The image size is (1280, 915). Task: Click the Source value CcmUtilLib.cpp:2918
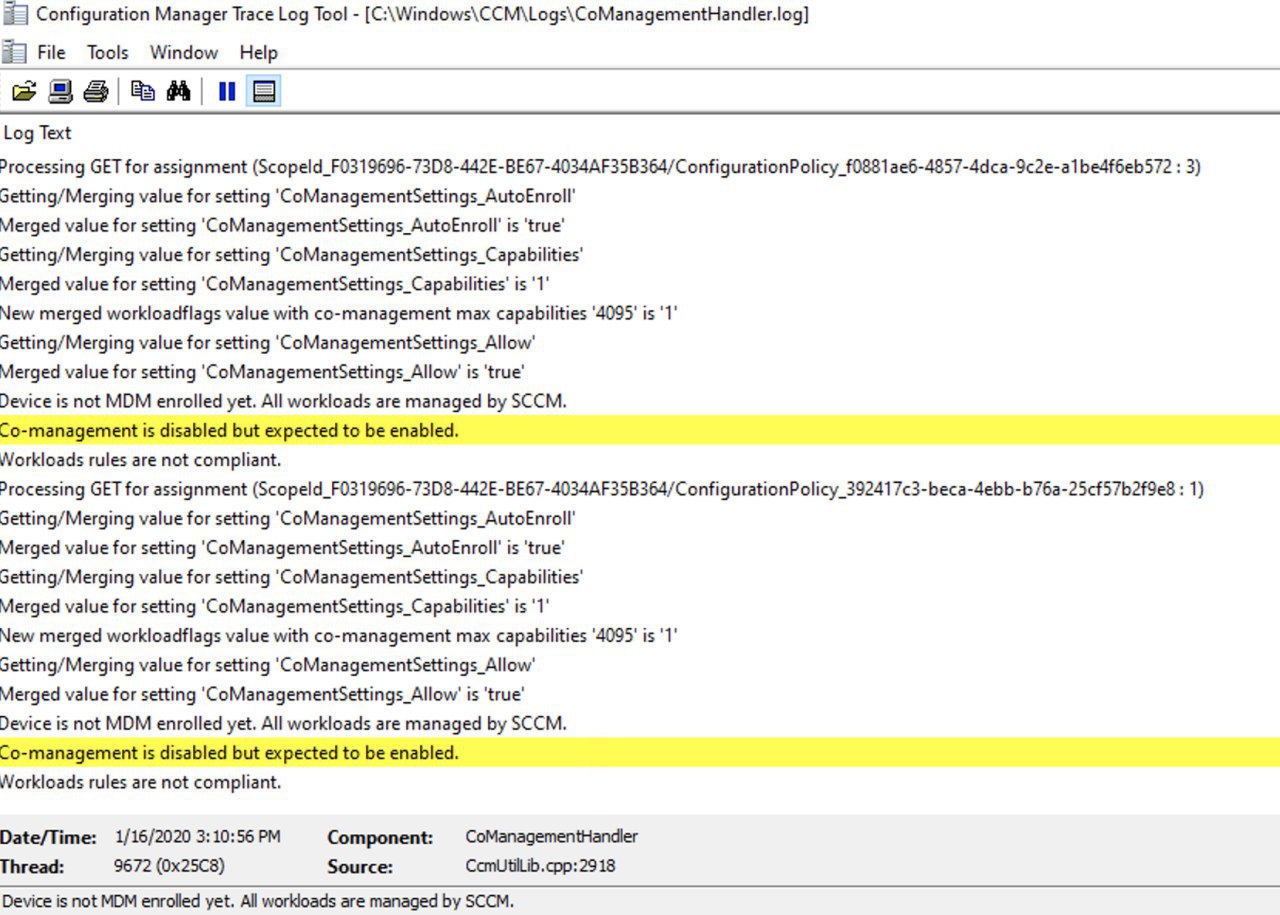click(540, 866)
